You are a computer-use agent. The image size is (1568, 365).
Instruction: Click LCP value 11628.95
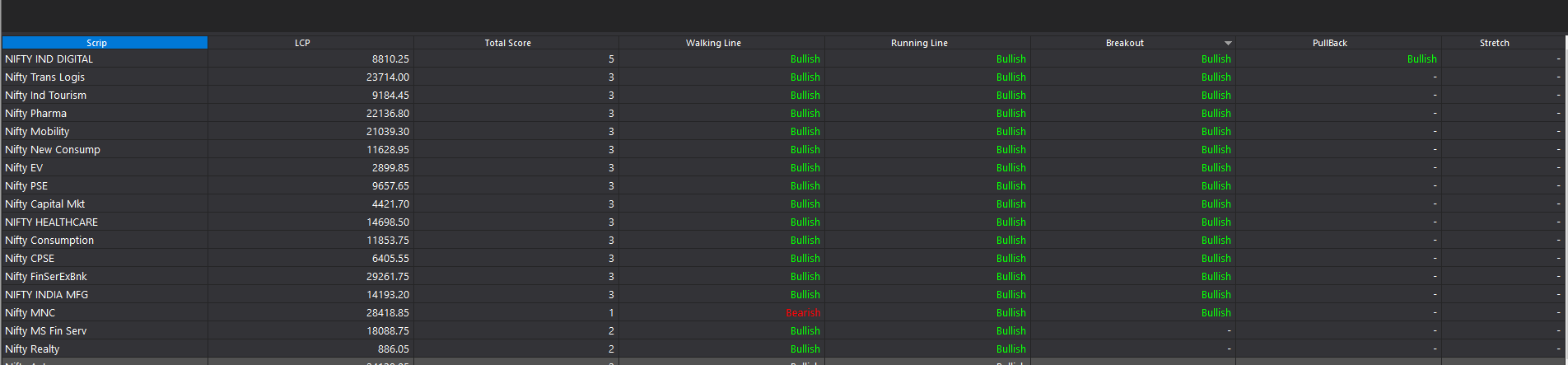pos(388,149)
